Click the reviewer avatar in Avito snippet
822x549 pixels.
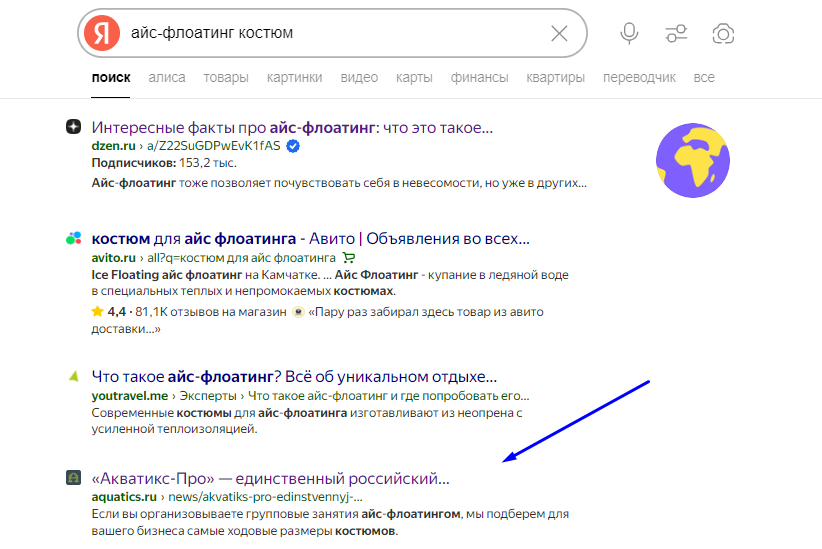(x=298, y=312)
